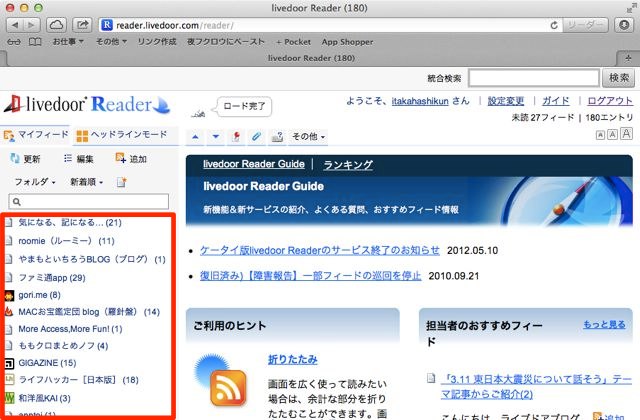
Task: Click the new note icon beside 新着順
Action: [x=121, y=182]
